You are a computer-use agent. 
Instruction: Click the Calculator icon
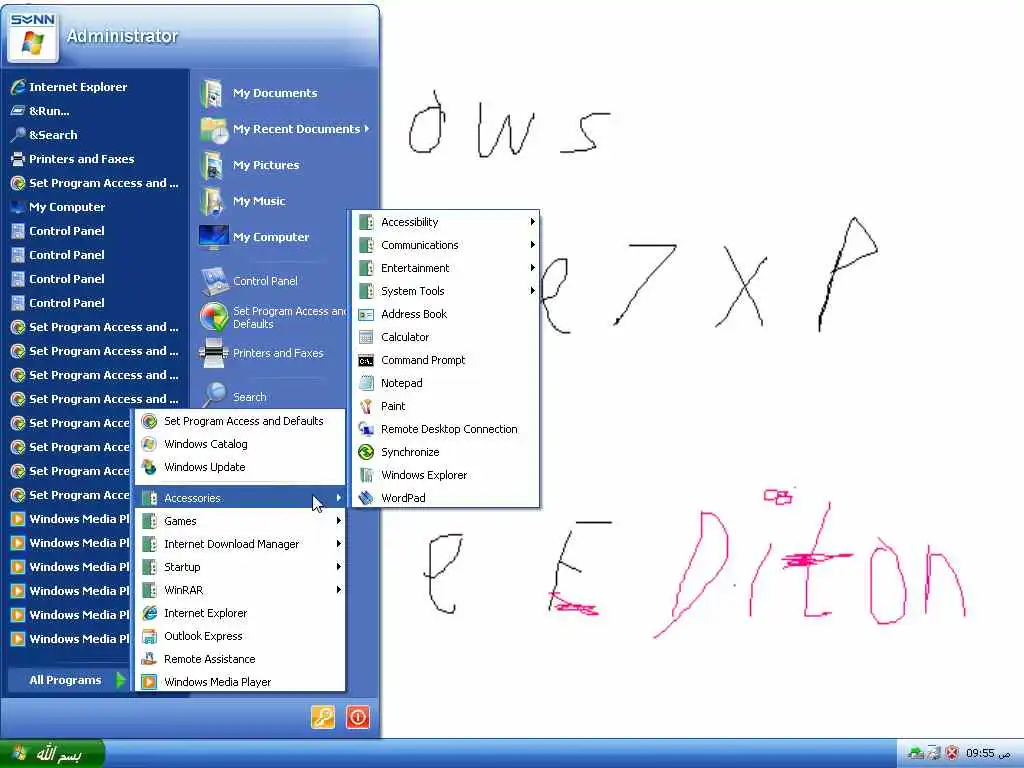366,337
